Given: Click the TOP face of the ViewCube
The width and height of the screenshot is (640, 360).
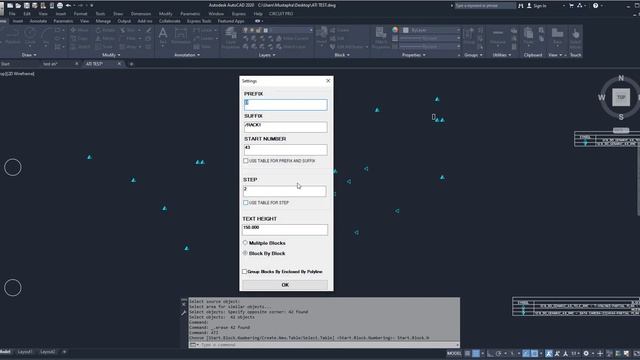Looking at the screenshot, I should pyautogui.click(x=620, y=98).
